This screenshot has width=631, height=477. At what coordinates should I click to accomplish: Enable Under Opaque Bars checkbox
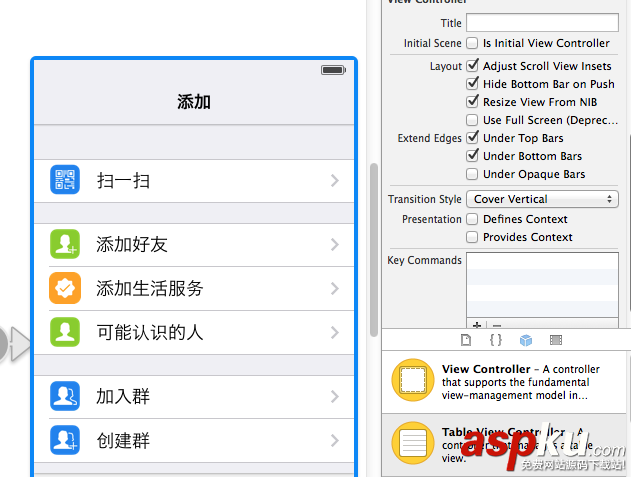tap(472, 174)
